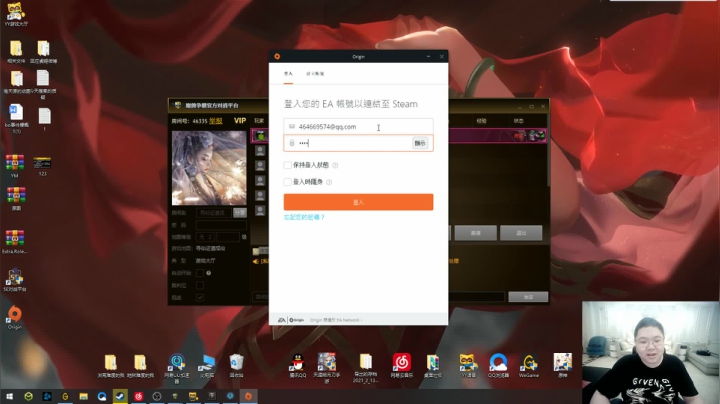Click the VIP label in battle platform window
720x404 pixels.
[x=240, y=120]
